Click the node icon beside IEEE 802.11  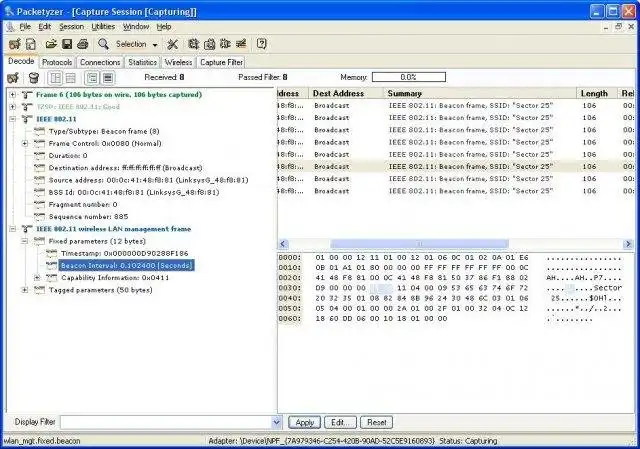point(27,119)
